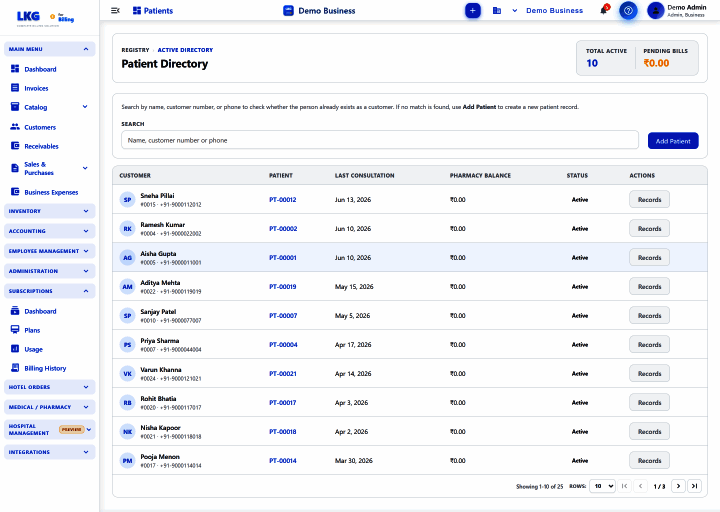Click Rohit Bhatia's name

pyautogui.click(x=158, y=399)
